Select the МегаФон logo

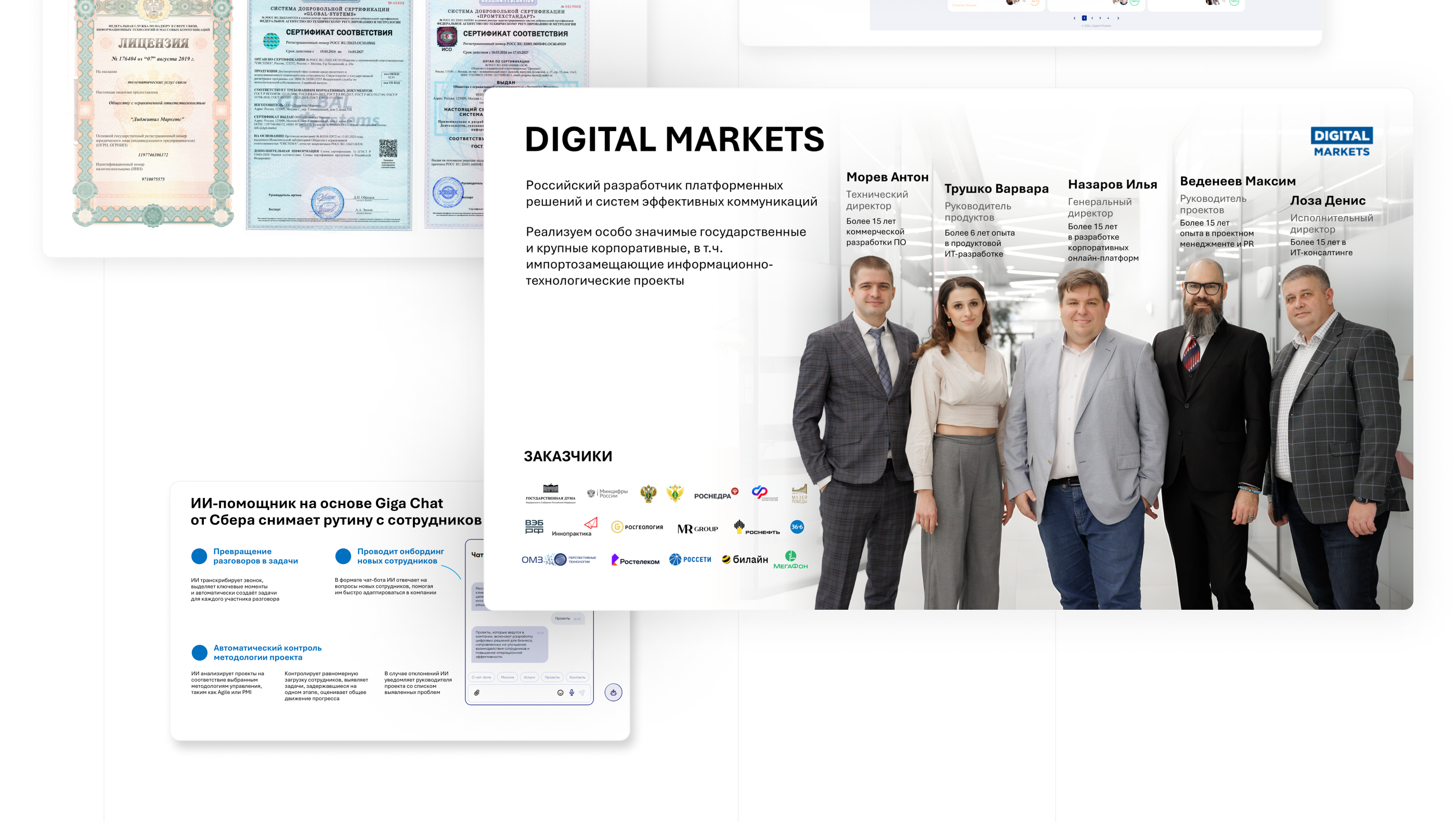pyautogui.click(x=790, y=560)
